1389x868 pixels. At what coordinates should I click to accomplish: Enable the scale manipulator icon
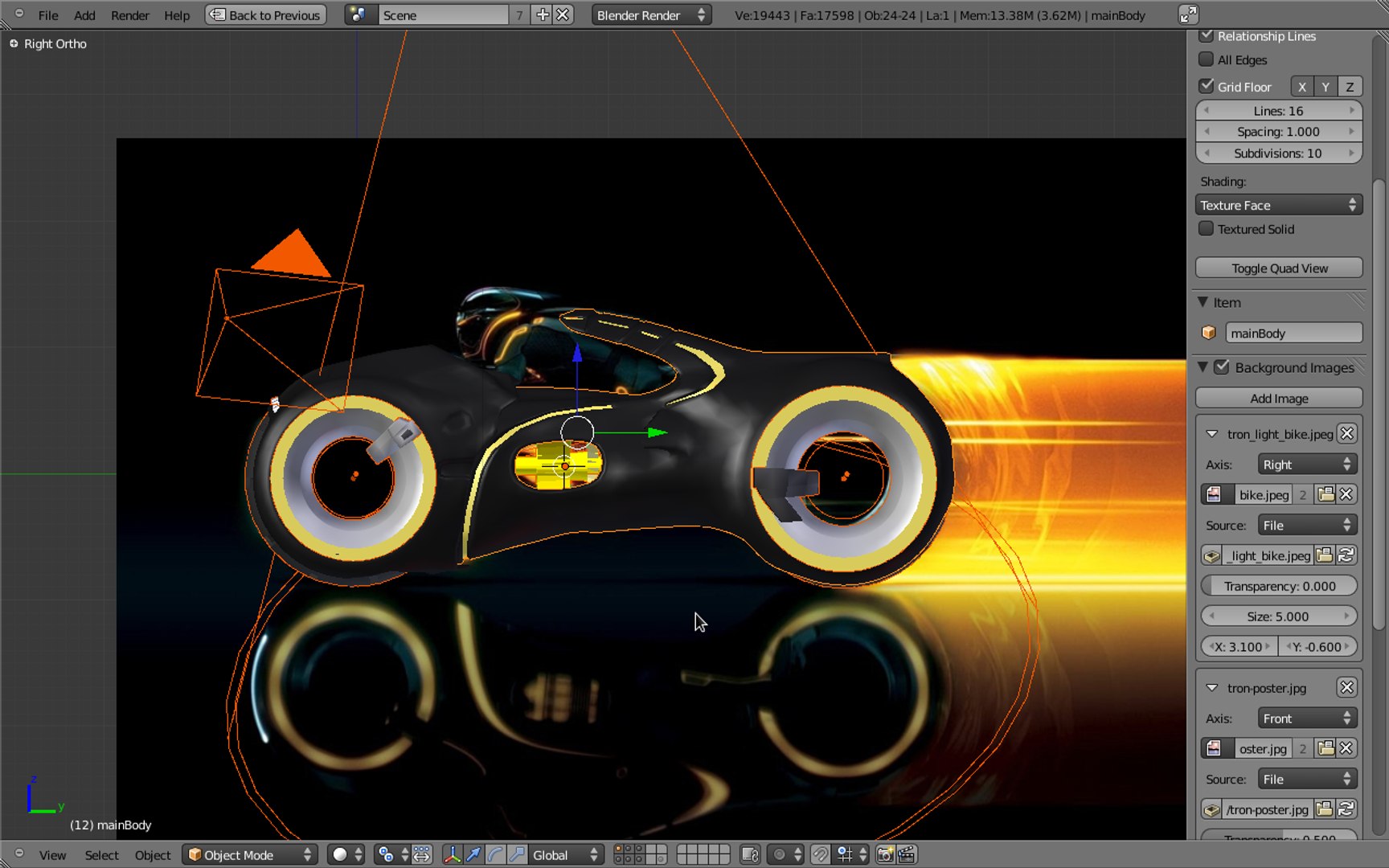tap(518, 854)
